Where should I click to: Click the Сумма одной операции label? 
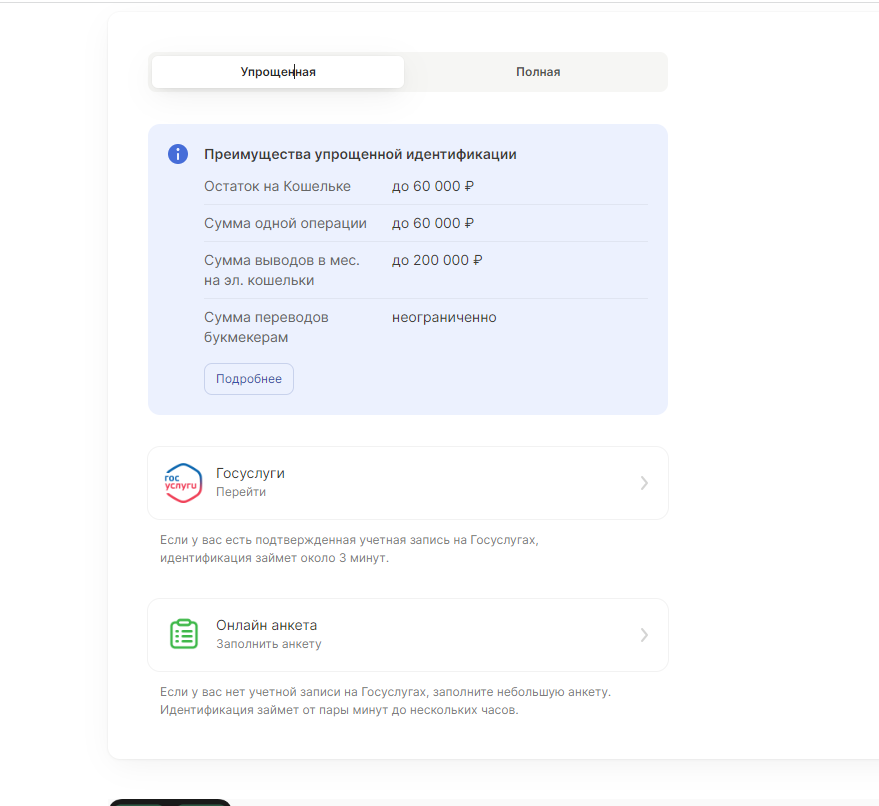pyautogui.click(x=285, y=223)
